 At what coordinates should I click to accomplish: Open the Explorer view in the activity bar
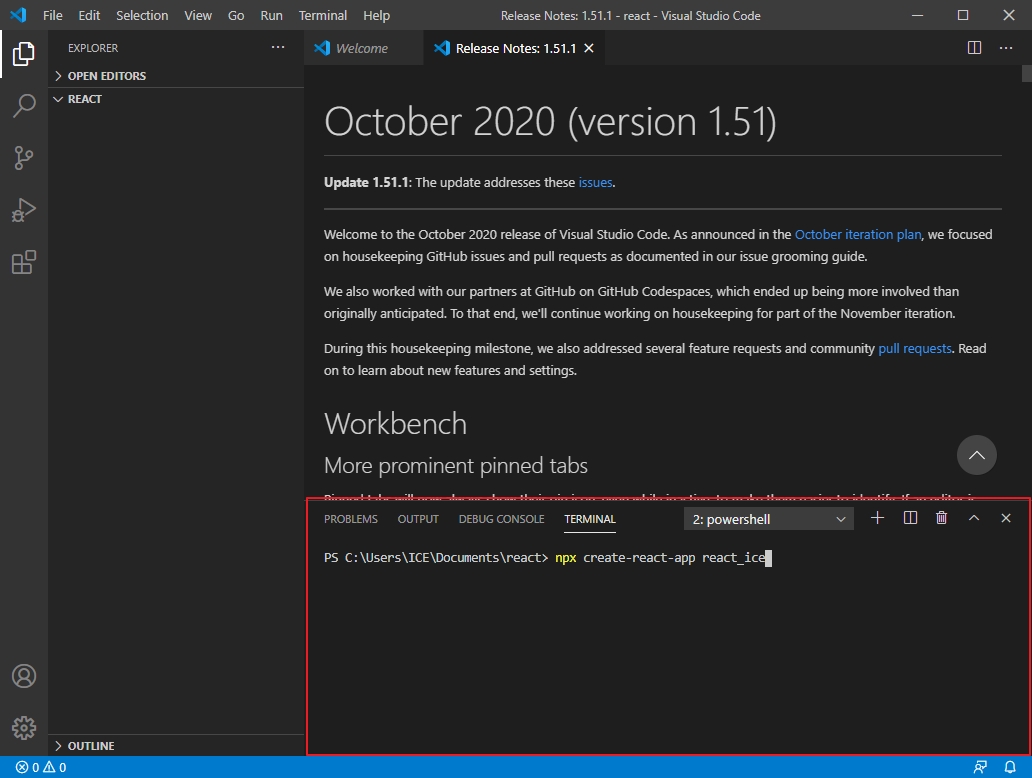pos(24,54)
